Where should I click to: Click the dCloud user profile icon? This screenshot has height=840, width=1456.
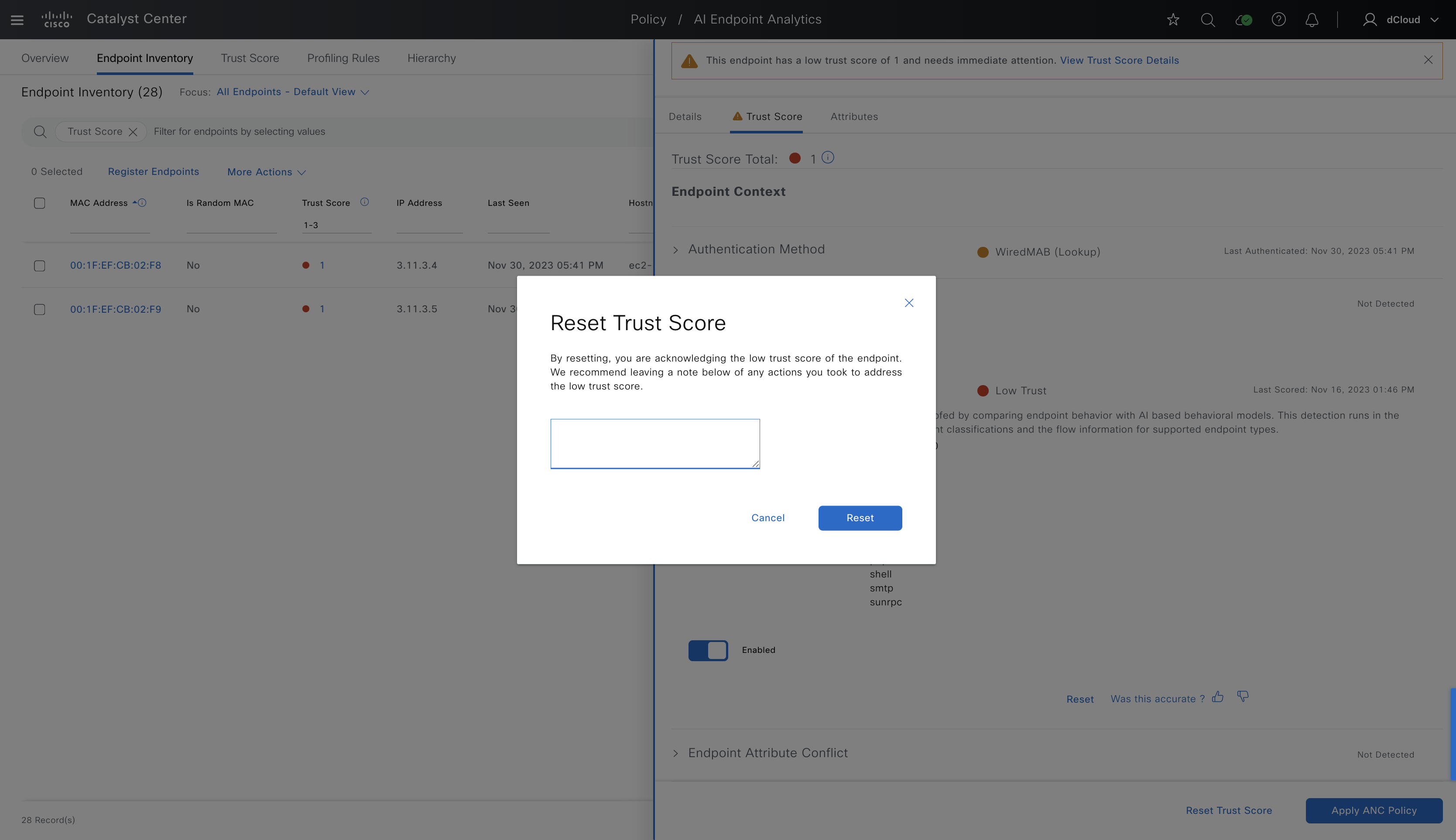click(1370, 20)
